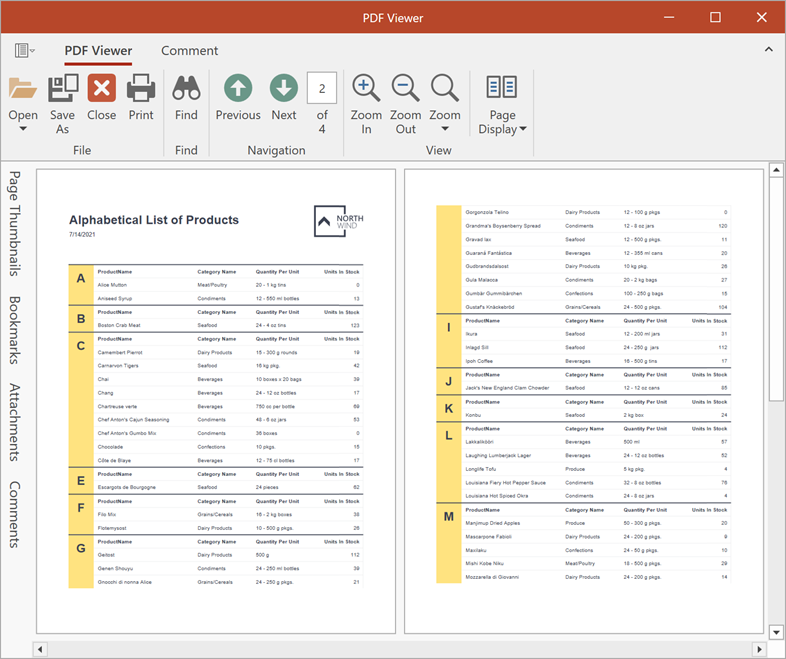
Task: Click the 7/14/2021 date text
Action: pos(82,235)
